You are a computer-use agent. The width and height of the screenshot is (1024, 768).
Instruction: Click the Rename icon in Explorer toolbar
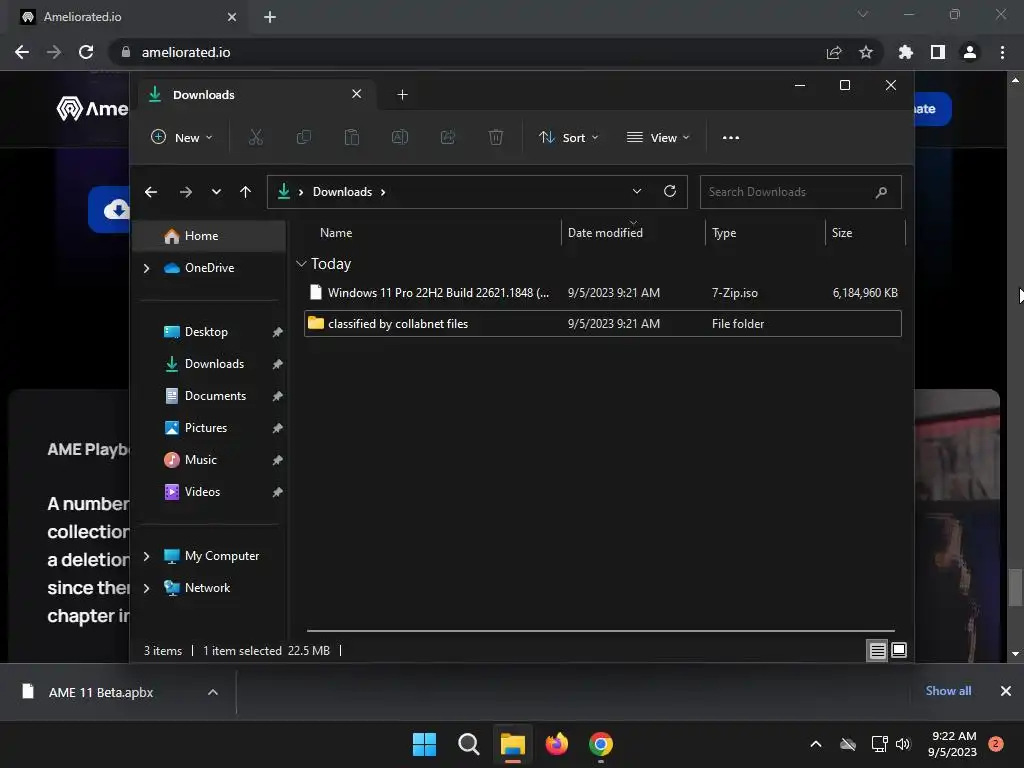coord(400,137)
